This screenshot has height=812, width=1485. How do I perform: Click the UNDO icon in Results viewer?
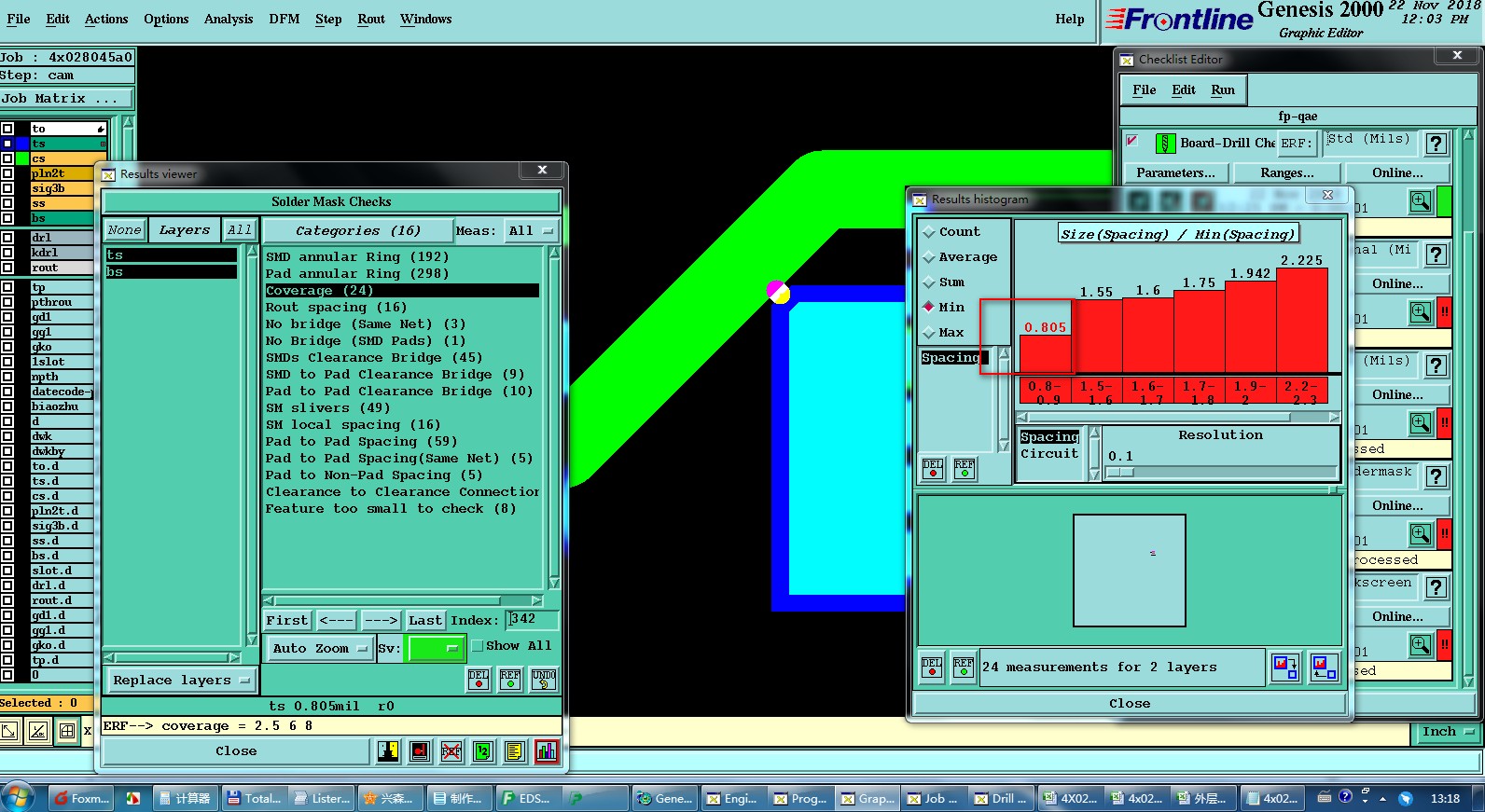544,680
